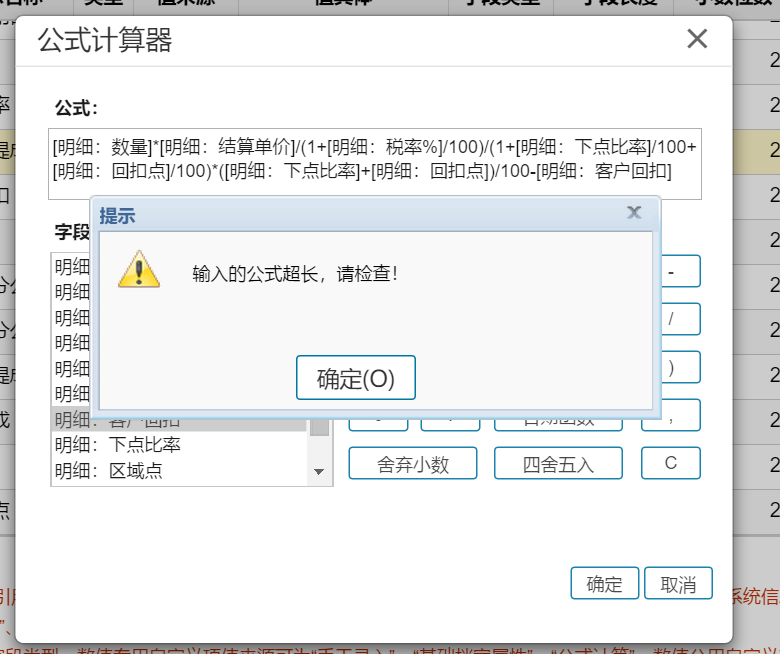The height and width of the screenshot is (654, 780).
Task: Close the 提示 alert dialog
Action: click(634, 213)
